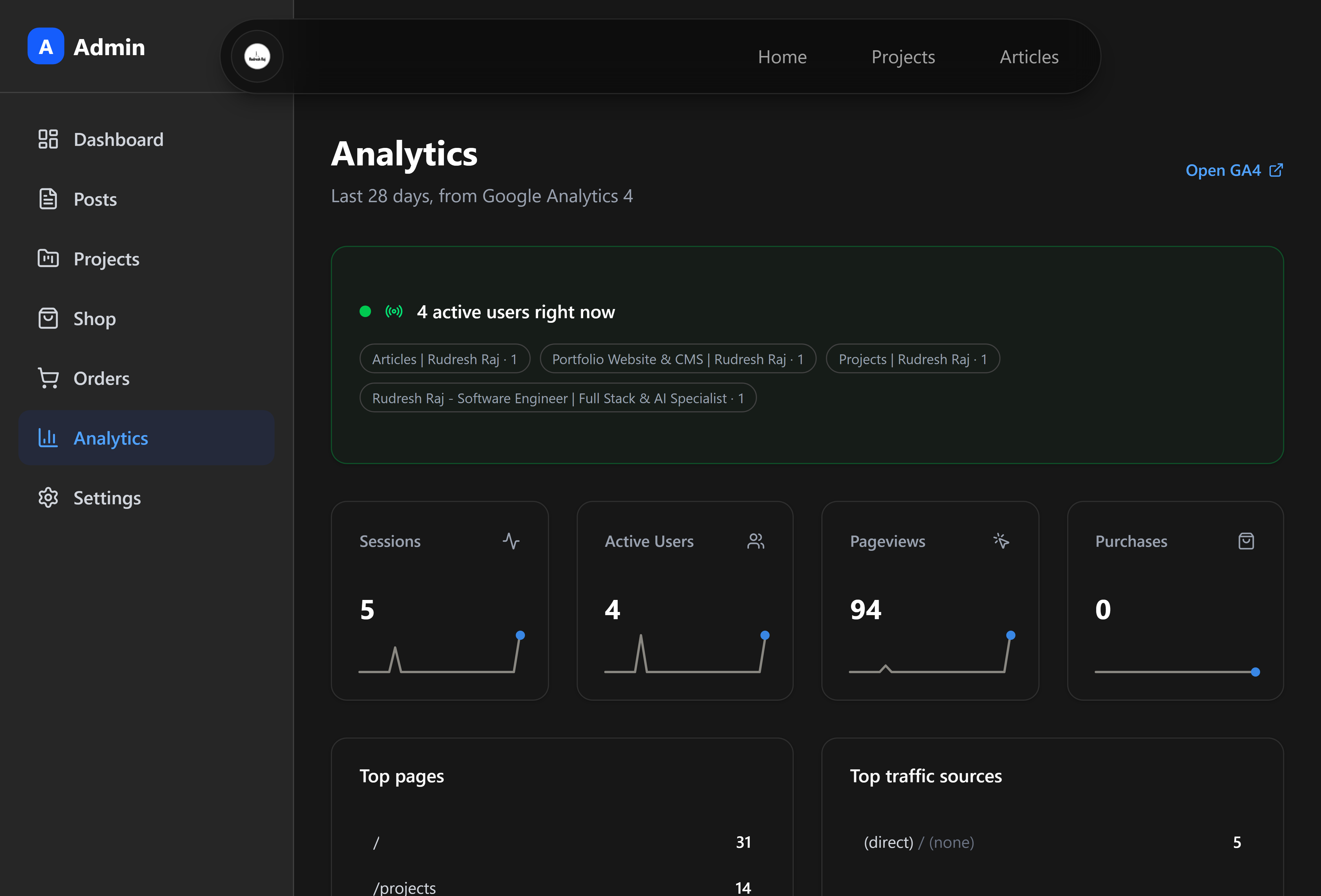Click the Purchases shopping bag icon
The width and height of the screenshot is (1321, 896).
[1246, 541]
